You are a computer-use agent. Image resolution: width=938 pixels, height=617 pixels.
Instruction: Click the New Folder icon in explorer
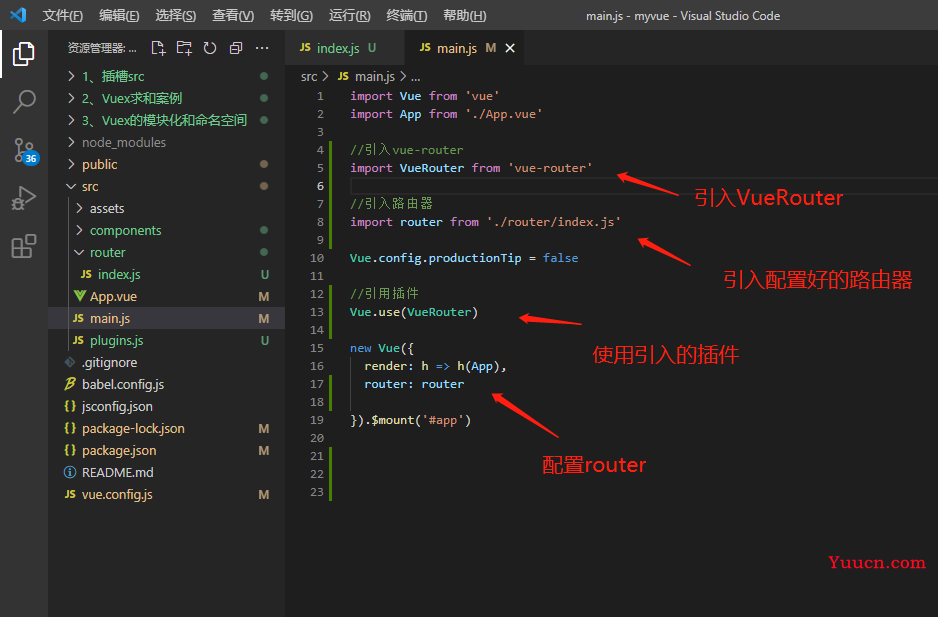click(x=184, y=48)
